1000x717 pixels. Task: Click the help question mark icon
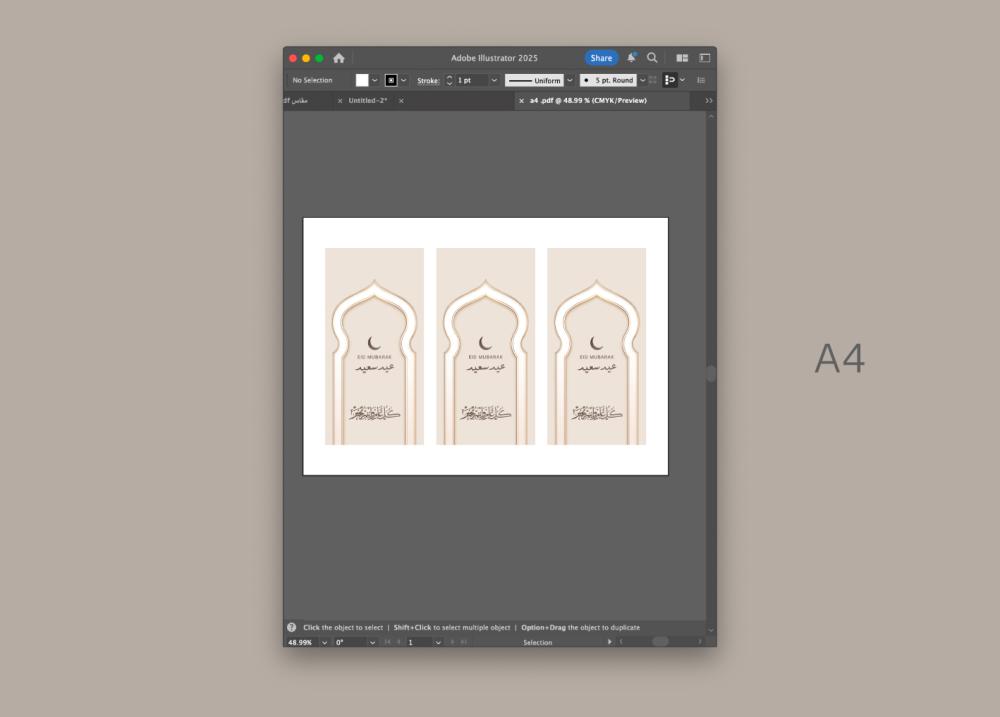click(292, 628)
